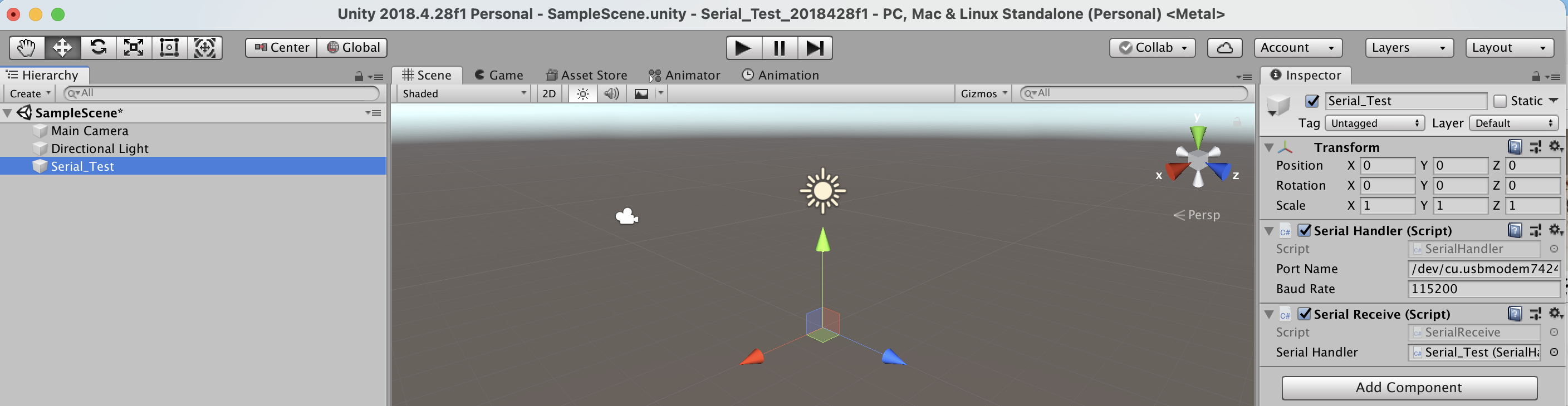This screenshot has width=1568, height=406.
Task: Open the Layer Default dropdown
Action: click(x=1513, y=123)
